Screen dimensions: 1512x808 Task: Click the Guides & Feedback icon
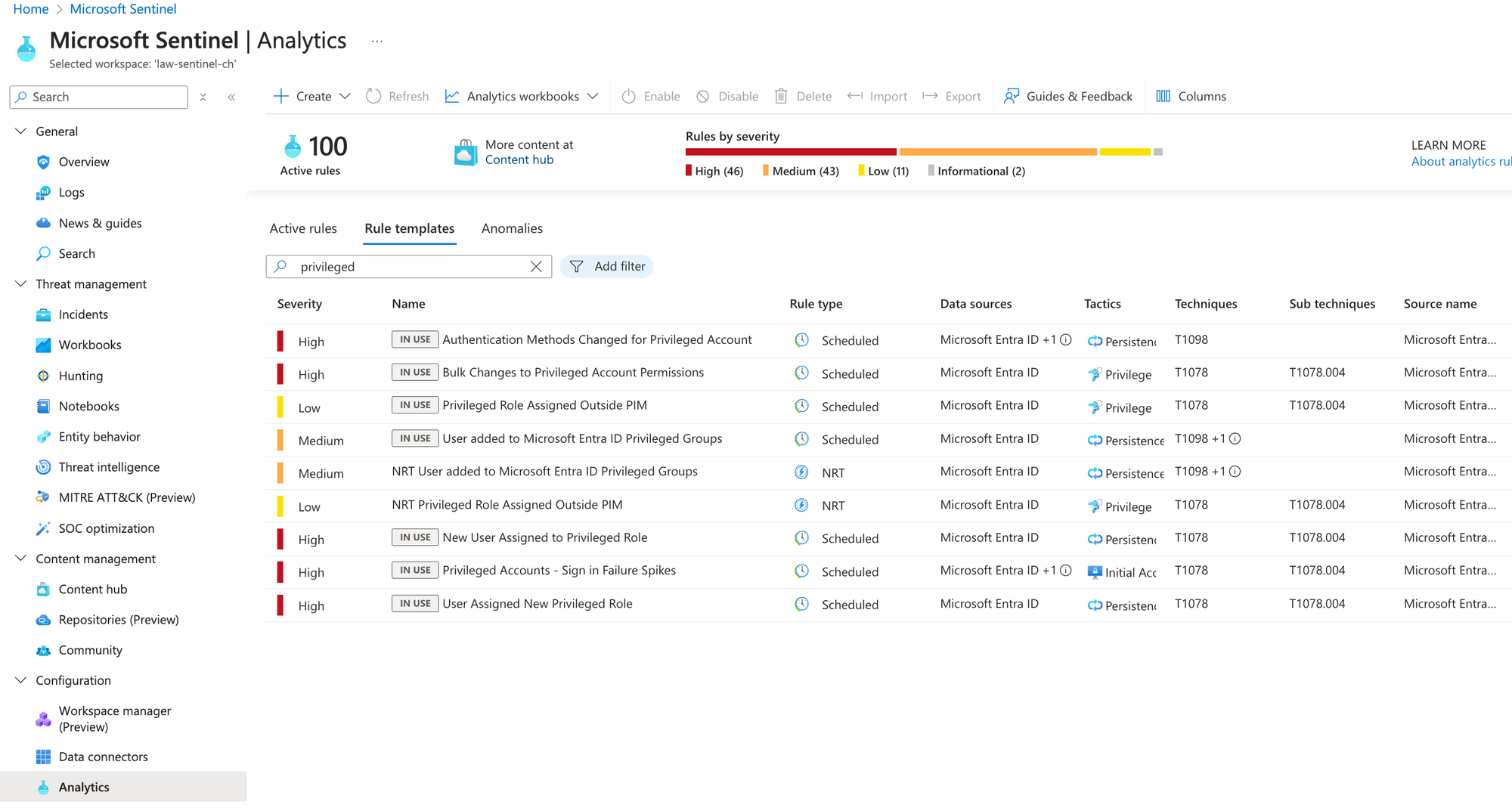(1011, 96)
